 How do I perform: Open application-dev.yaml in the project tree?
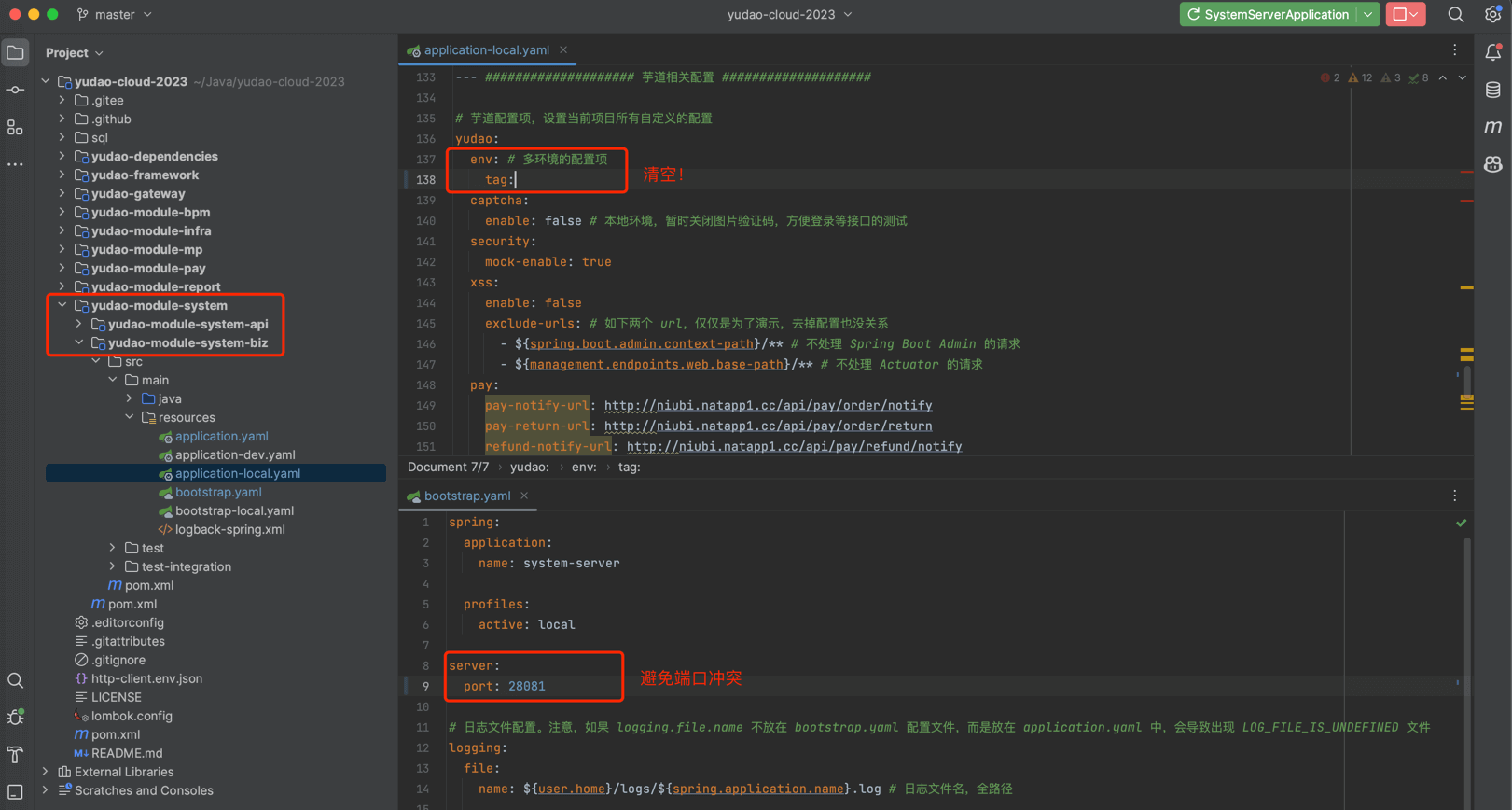pos(235,455)
